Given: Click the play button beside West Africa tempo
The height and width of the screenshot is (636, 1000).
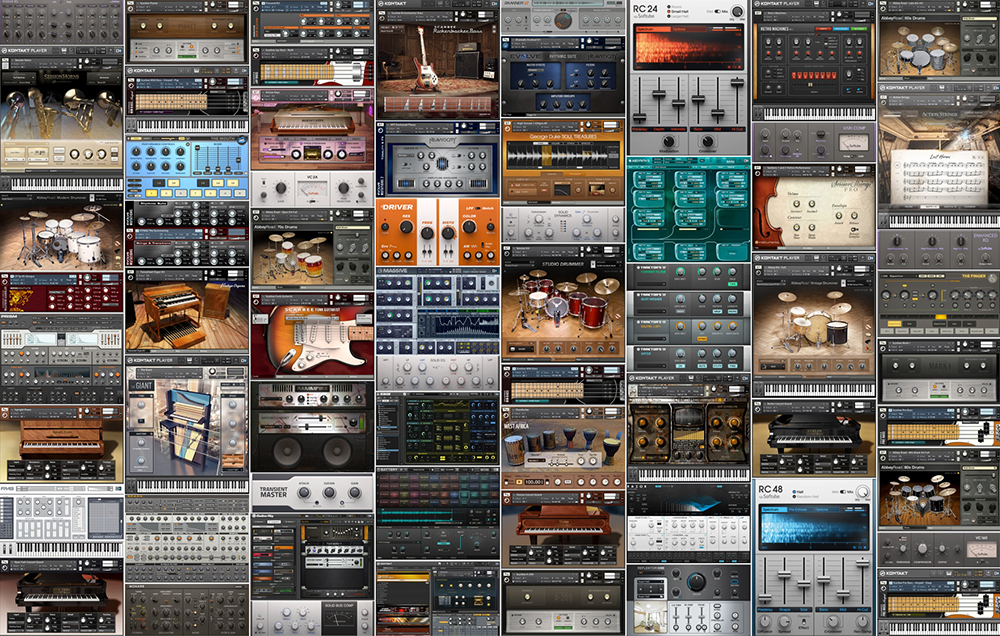Looking at the screenshot, I should pos(518,482).
